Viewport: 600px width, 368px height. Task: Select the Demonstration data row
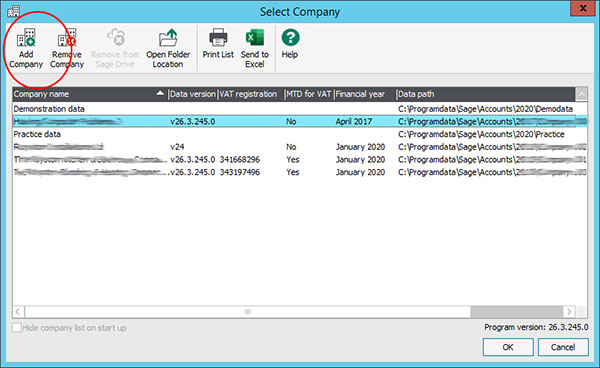pos(300,109)
